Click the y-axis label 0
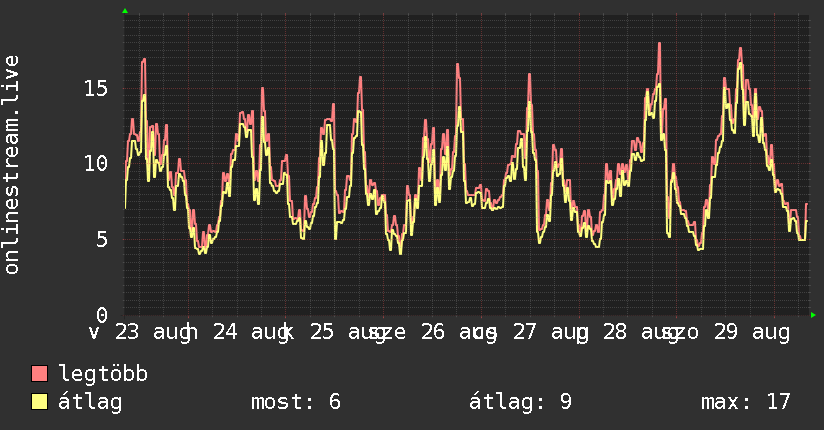Viewport: 824px width, 430px height. tap(102, 315)
